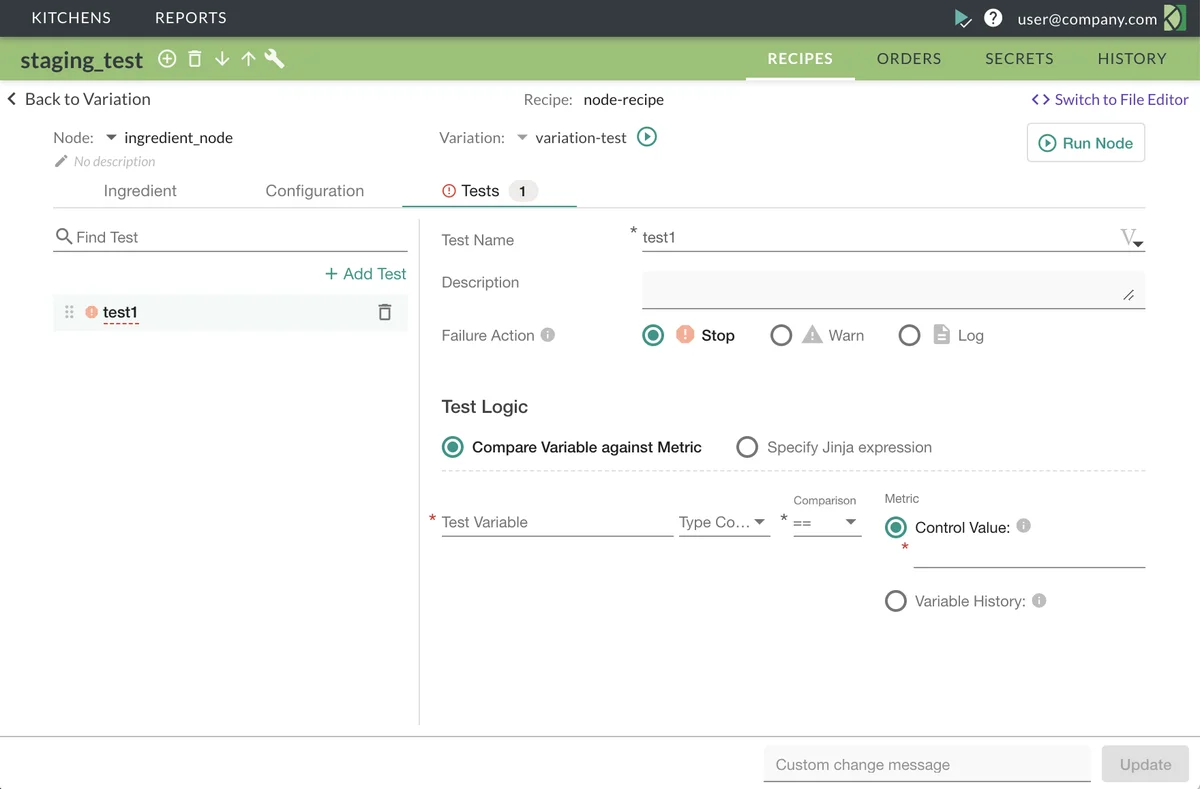Screen dimensions: 1200x789
Task: Choose Specify Jinja expression option
Action: (747, 447)
